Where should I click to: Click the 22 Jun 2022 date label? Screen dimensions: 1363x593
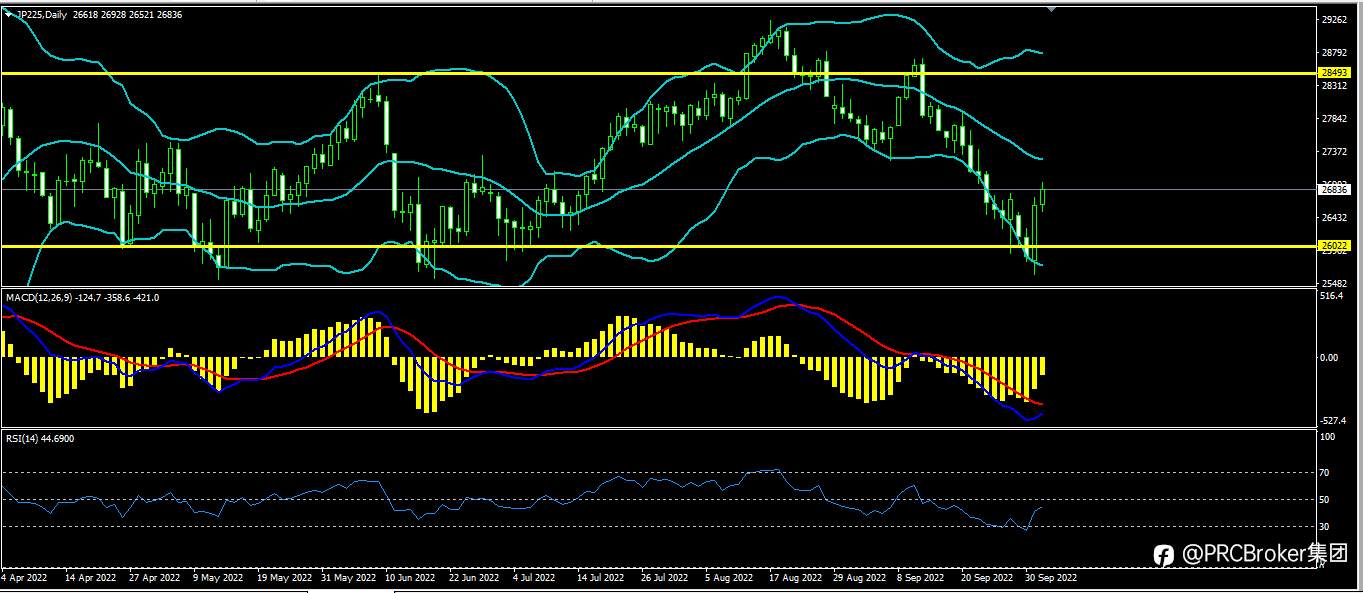[x=474, y=577]
